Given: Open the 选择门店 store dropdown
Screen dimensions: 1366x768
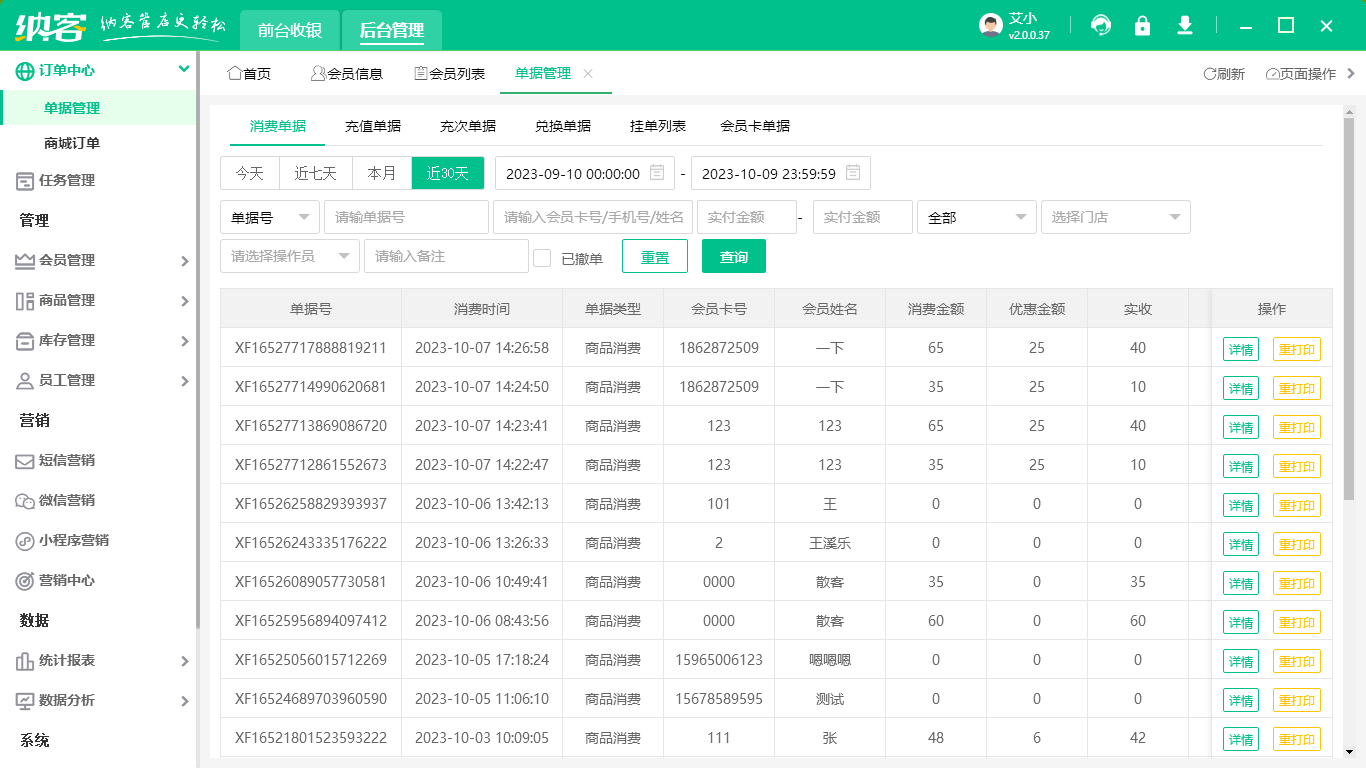Looking at the screenshot, I should click(1114, 217).
